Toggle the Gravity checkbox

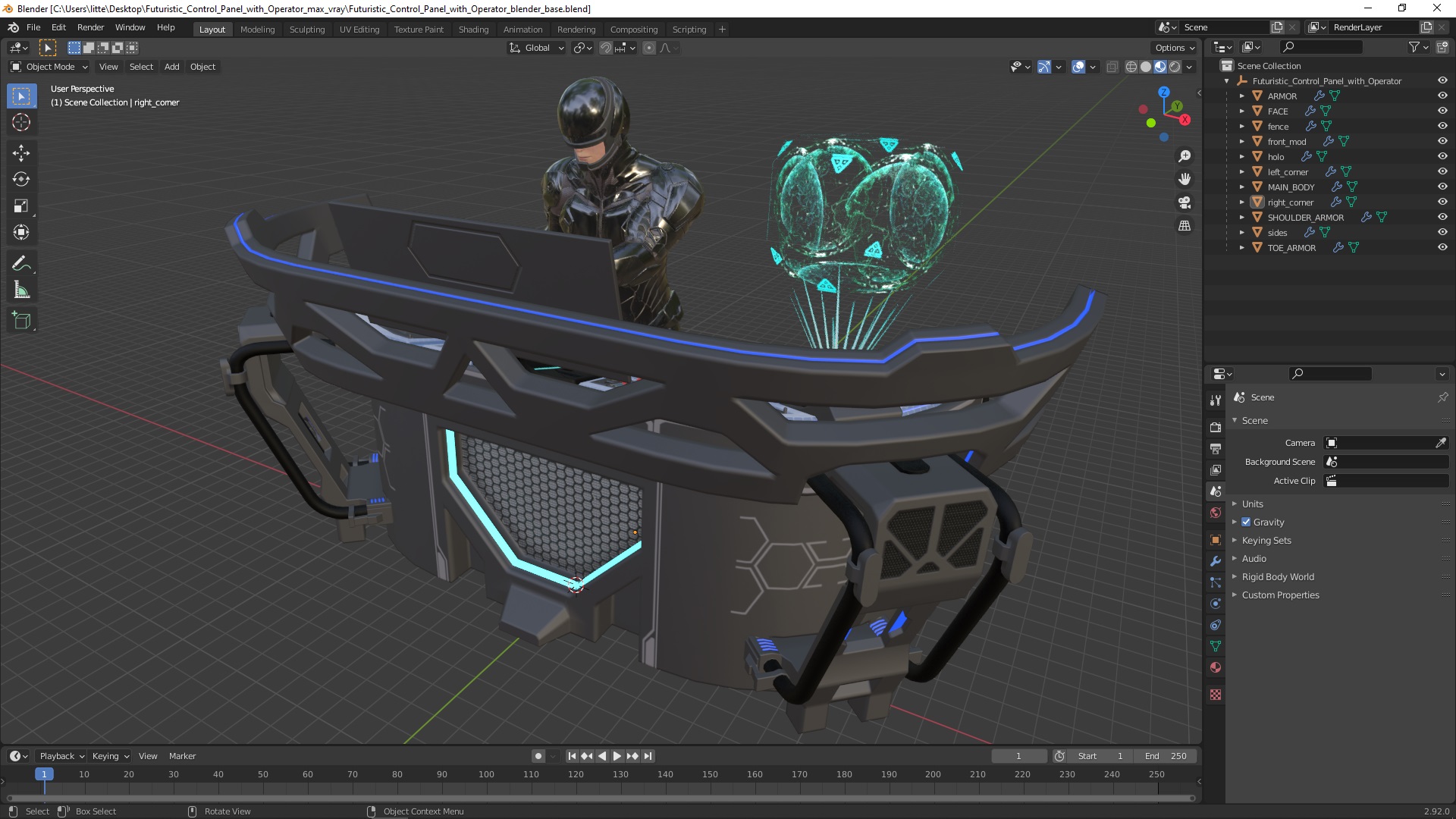1246,522
